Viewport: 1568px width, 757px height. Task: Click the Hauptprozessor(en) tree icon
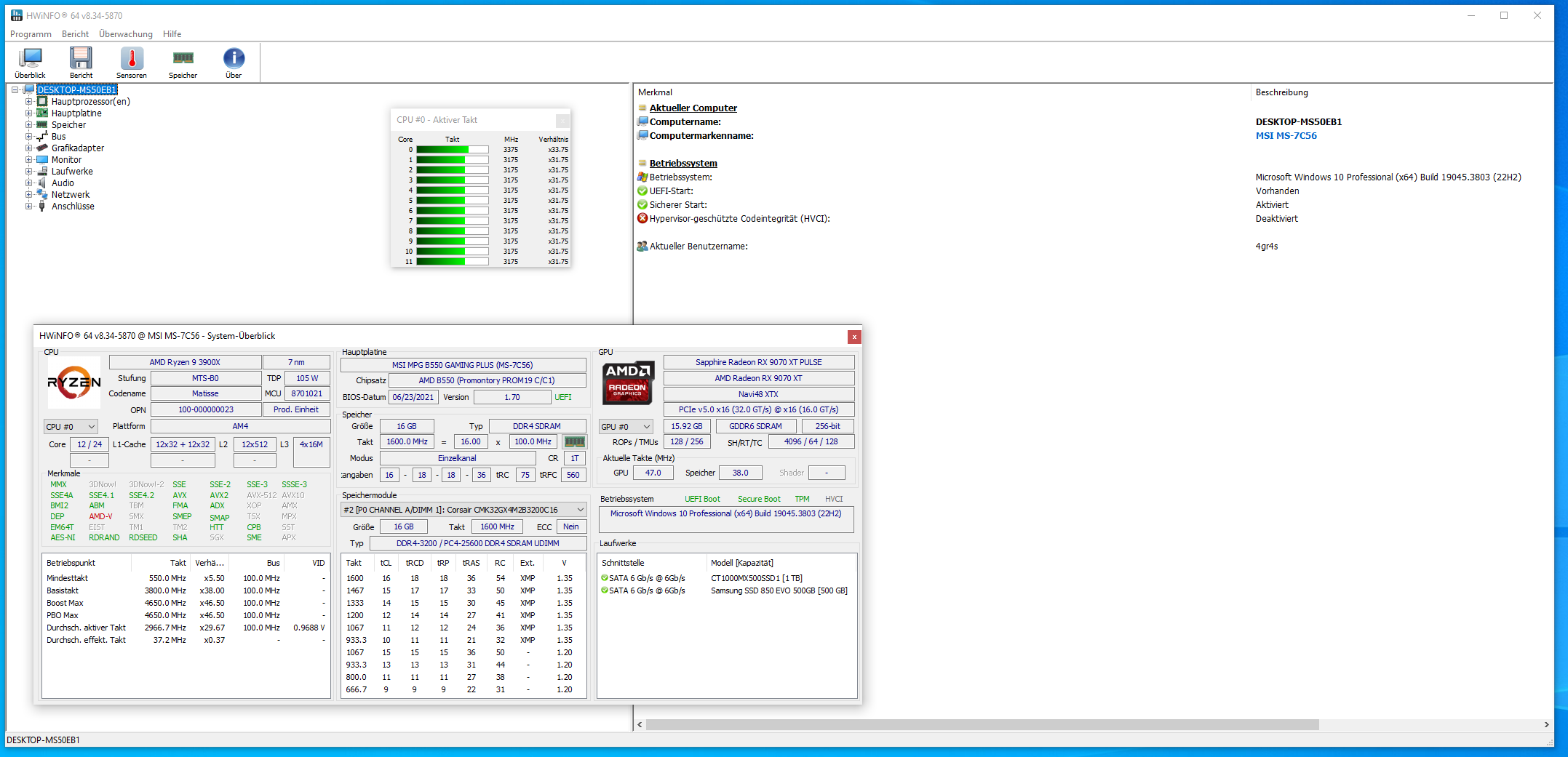pyautogui.click(x=42, y=102)
